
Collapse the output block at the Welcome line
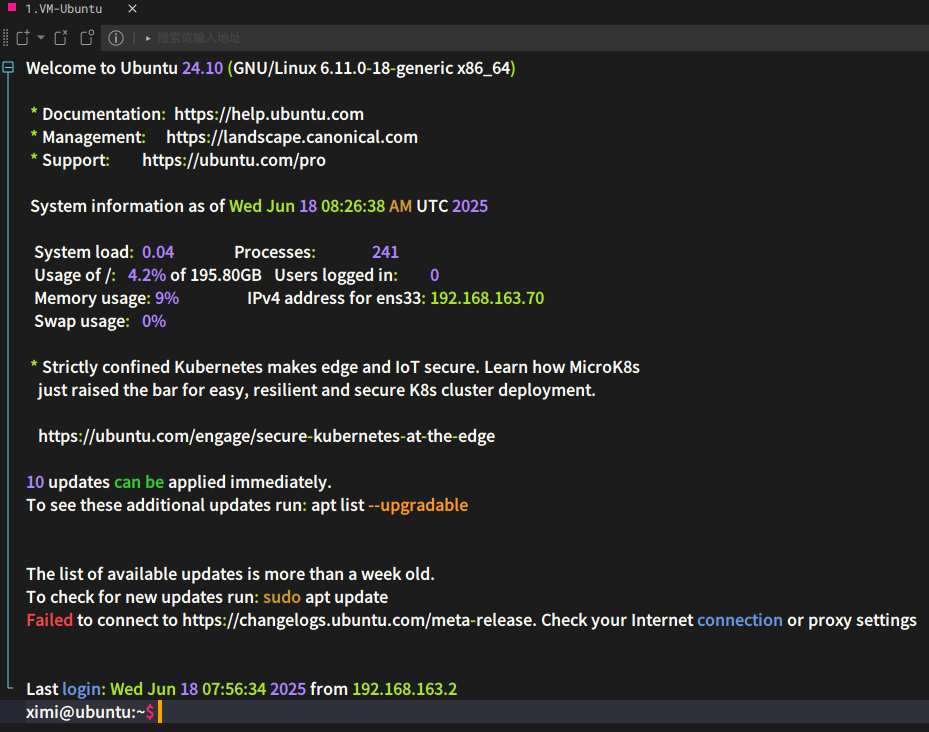coord(8,68)
